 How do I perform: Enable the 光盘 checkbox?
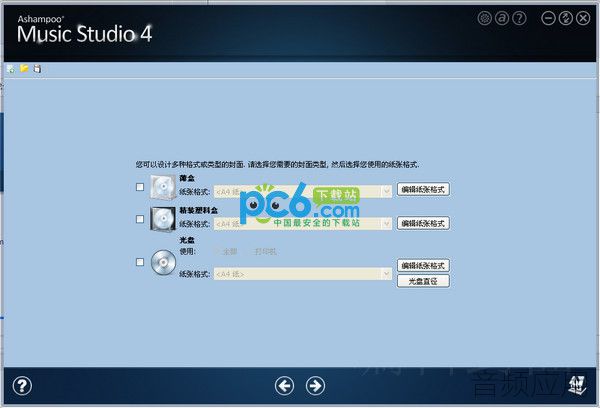(140, 262)
